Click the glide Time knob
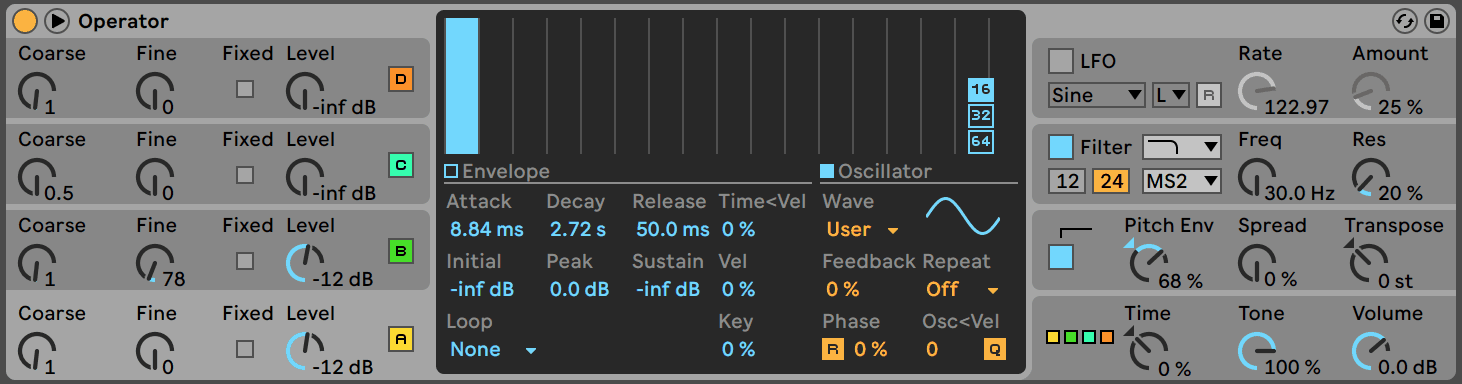1462x384 pixels. click(x=1148, y=351)
